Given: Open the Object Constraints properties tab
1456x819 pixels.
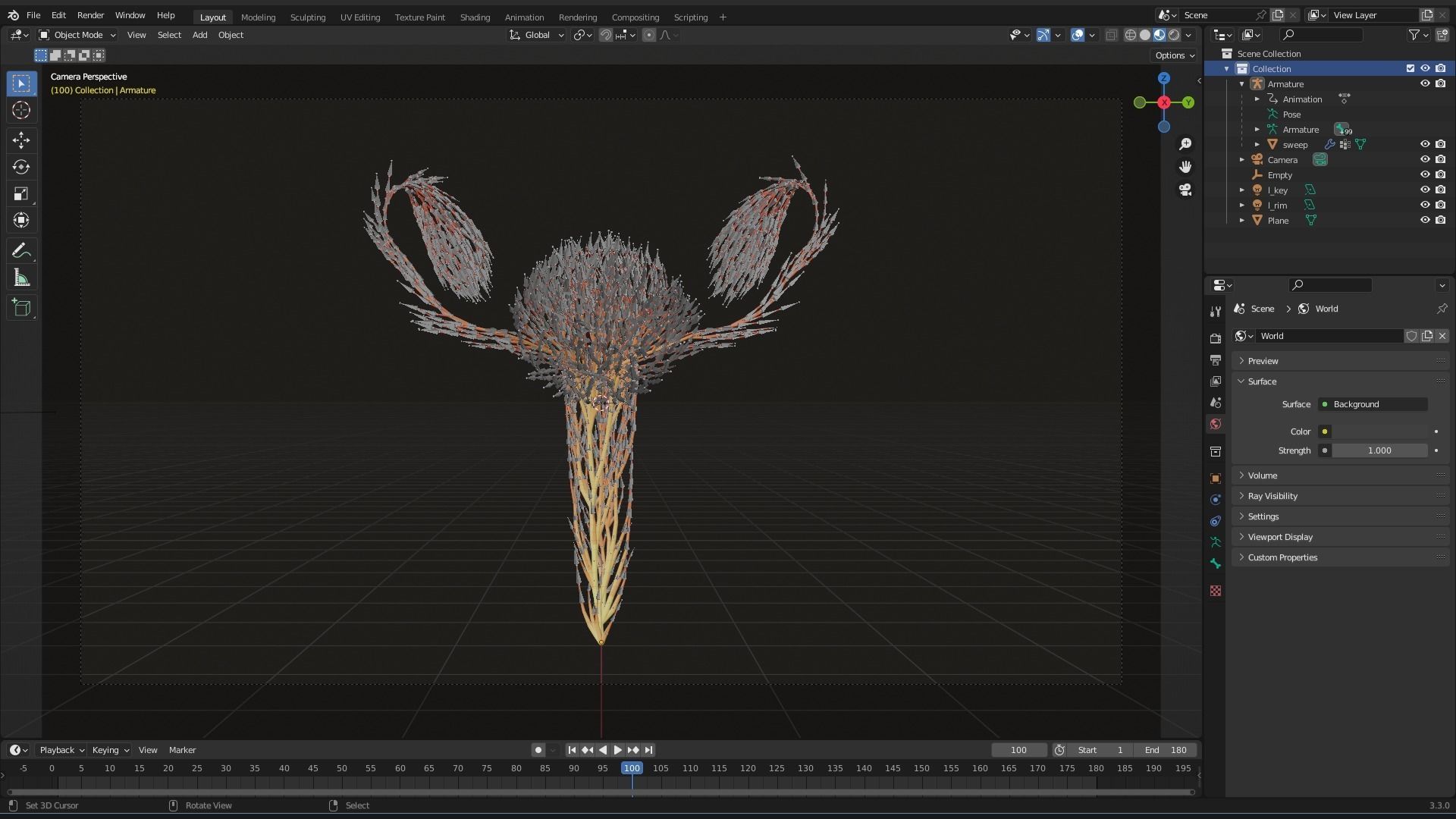Looking at the screenshot, I should [x=1216, y=521].
